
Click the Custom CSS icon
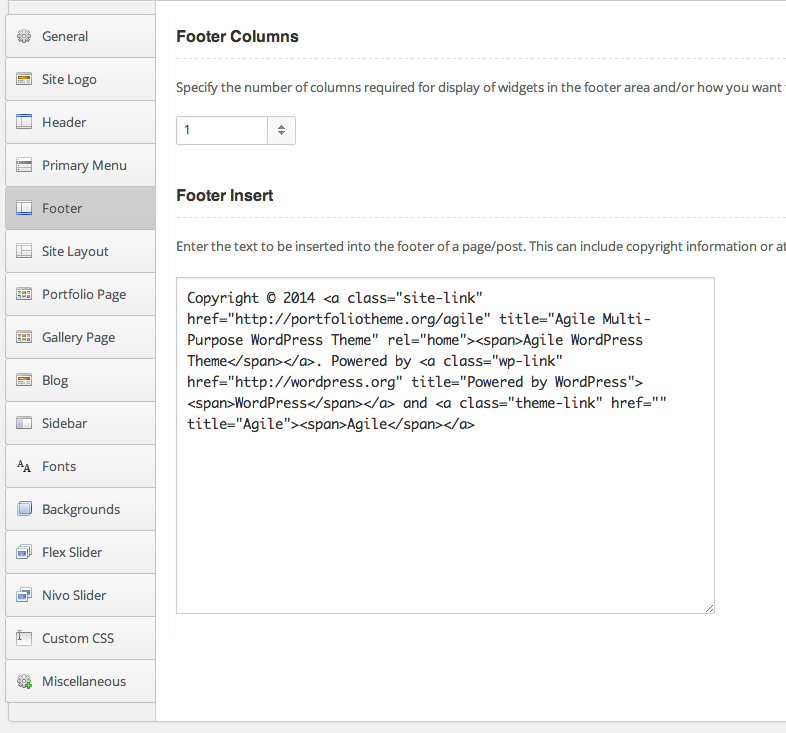24,638
